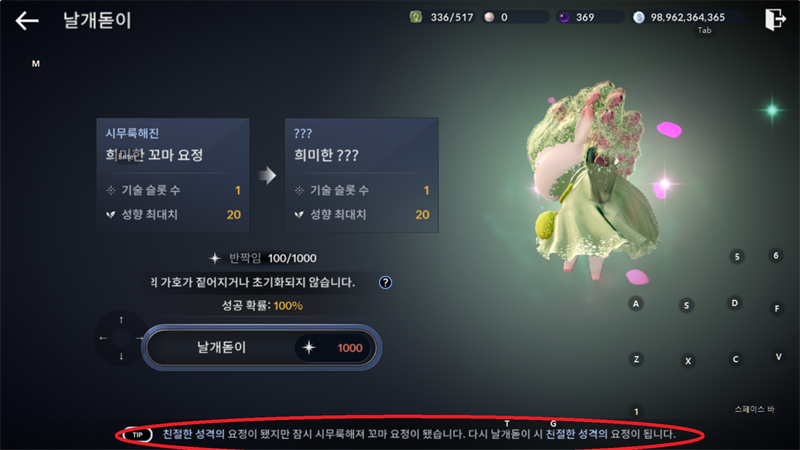This screenshot has width=800, height=450.
Task: Tap the A key overlay button
Action: tap(636, 304)
